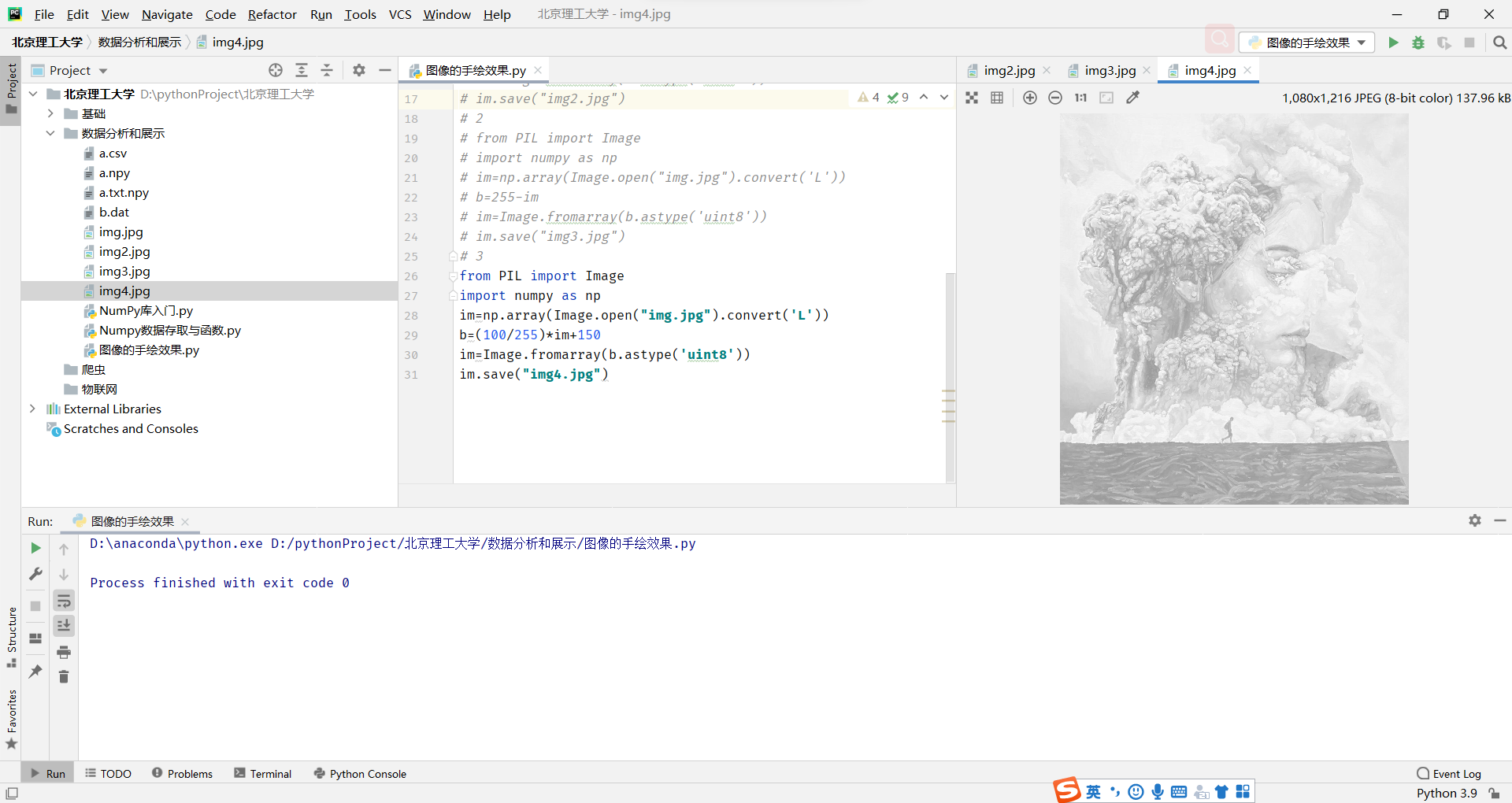1512x803 pixels.
Task: Open Search Everywhere magnifier icon
Action: pyautogui.click(x=1500, y=43)
